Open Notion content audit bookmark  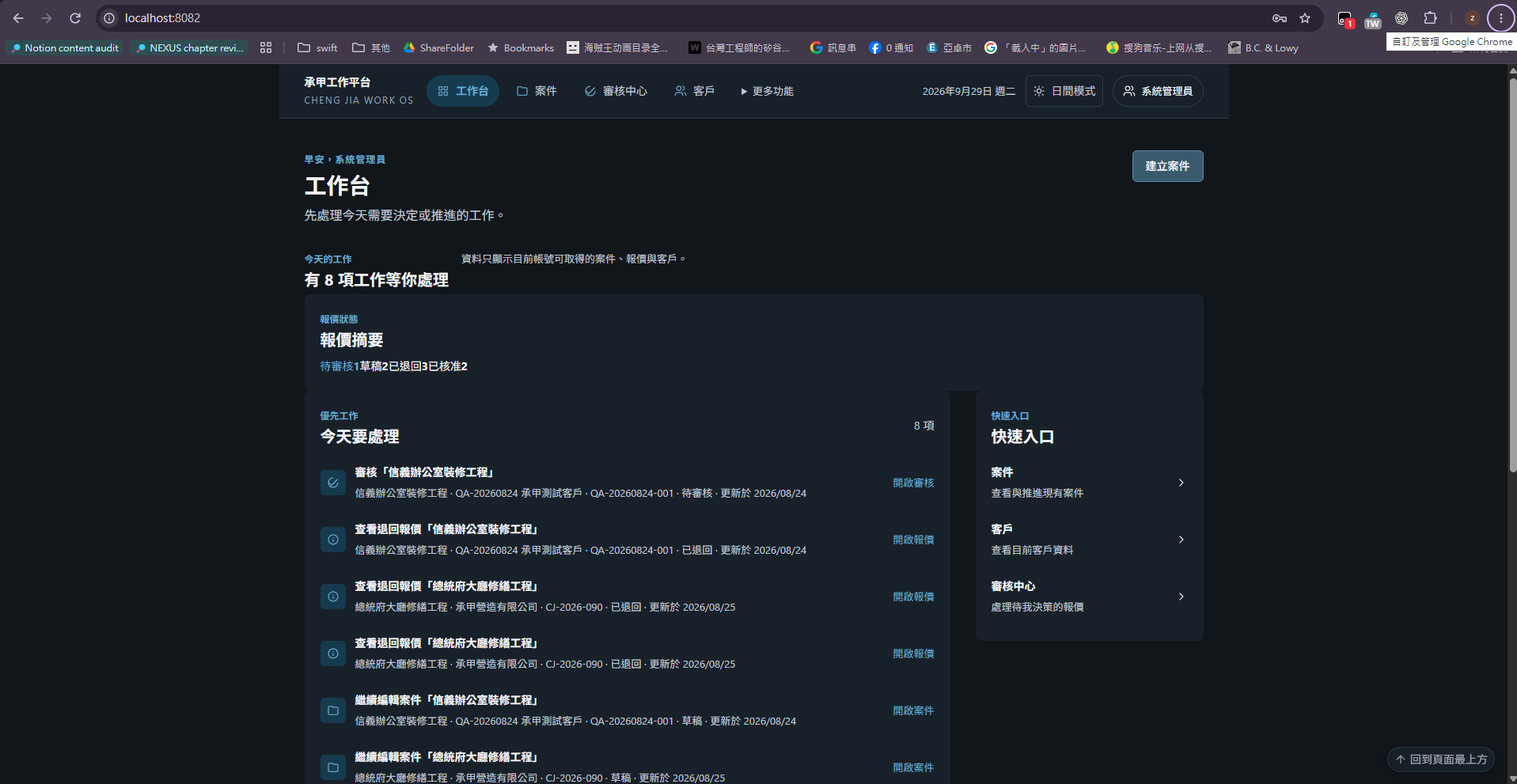point(65,47)
